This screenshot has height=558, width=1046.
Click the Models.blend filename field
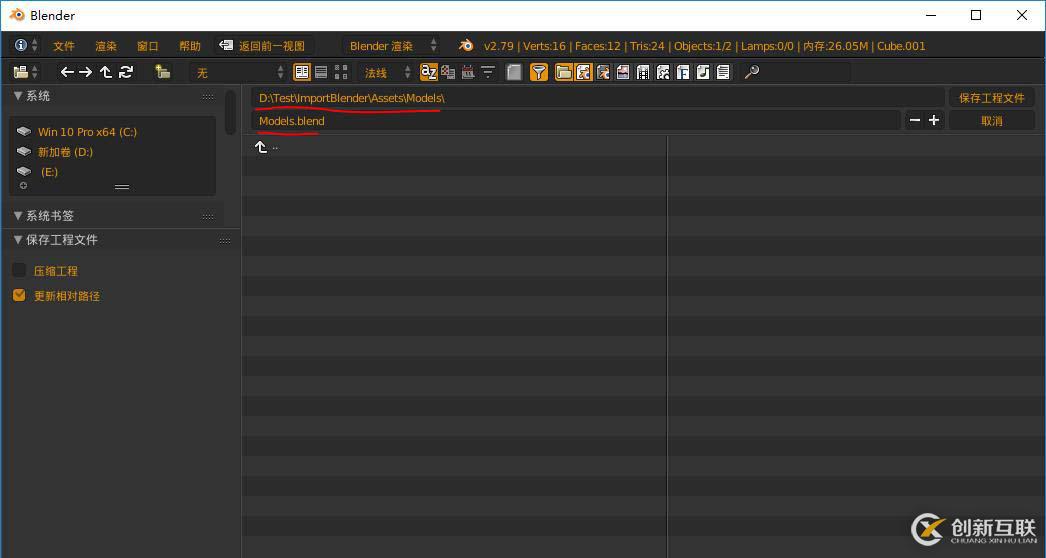pos(575,121)
